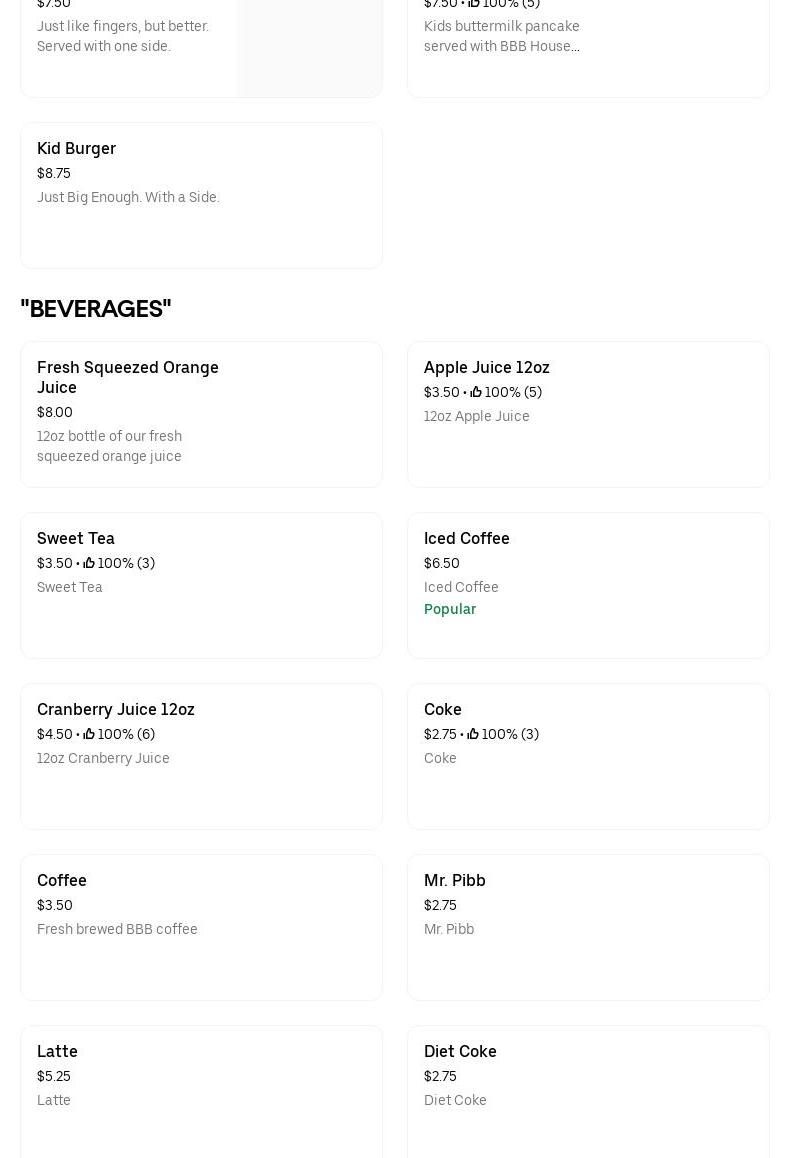
Task: Open the Apple Juice 12oz item title
Action: [x=486, y=367]
